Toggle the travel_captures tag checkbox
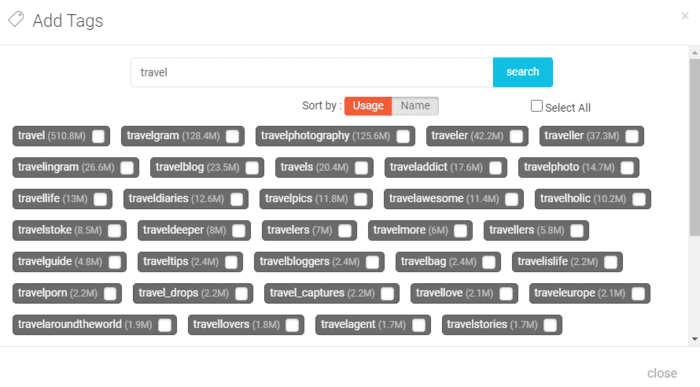This screenshot has width=700, height=387. click(x=388, y=294)
